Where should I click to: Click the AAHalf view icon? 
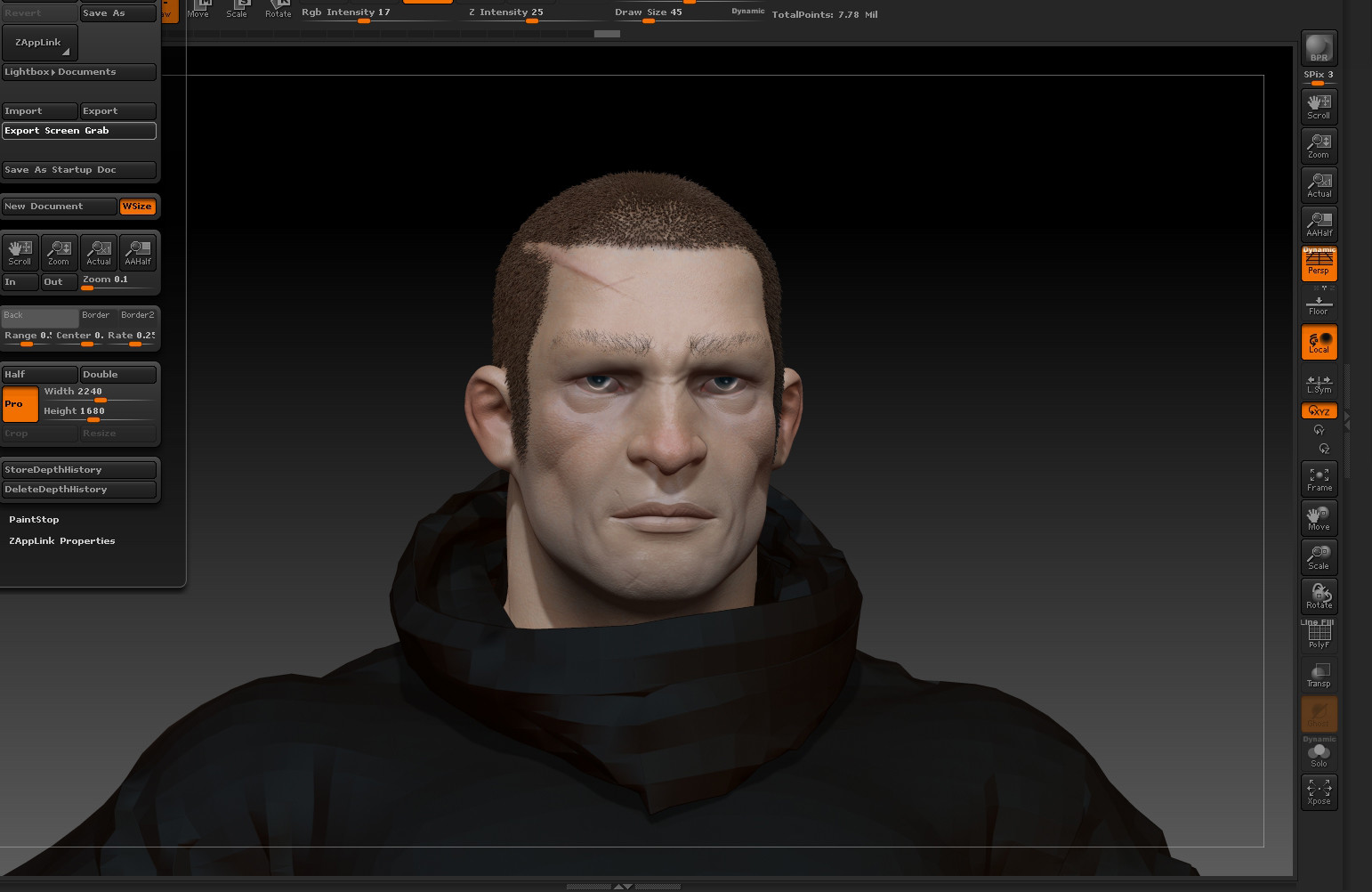(x=1318, y=223)
